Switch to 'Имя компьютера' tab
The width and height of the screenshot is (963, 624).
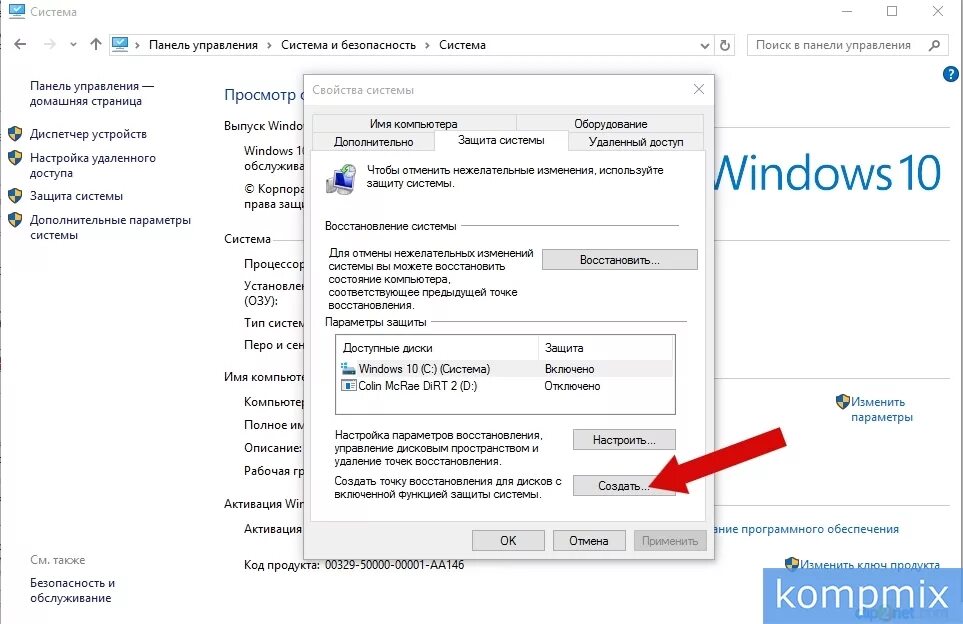414,123
